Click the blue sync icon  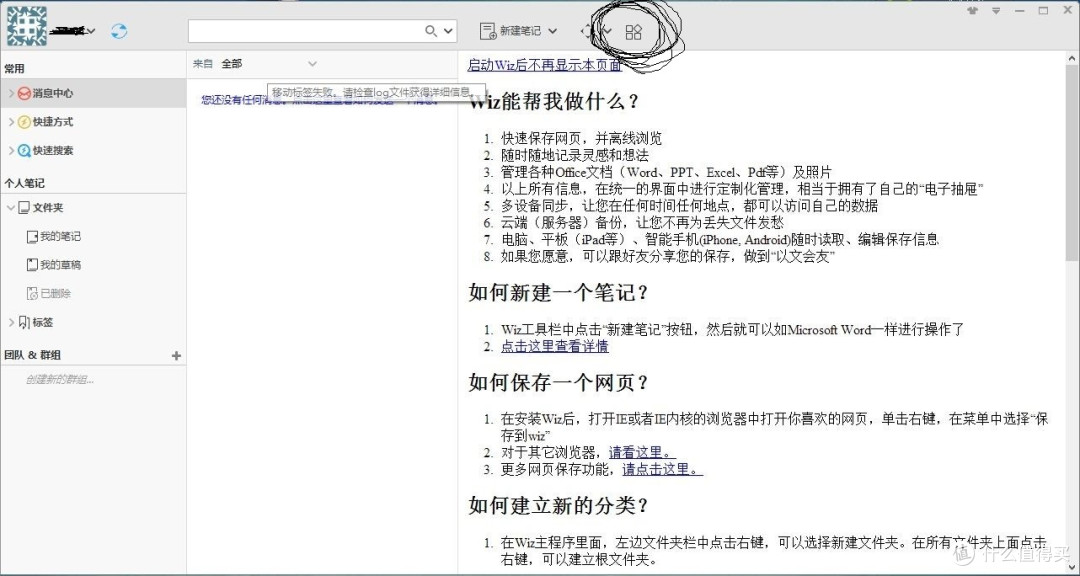[x=119, y=31]
